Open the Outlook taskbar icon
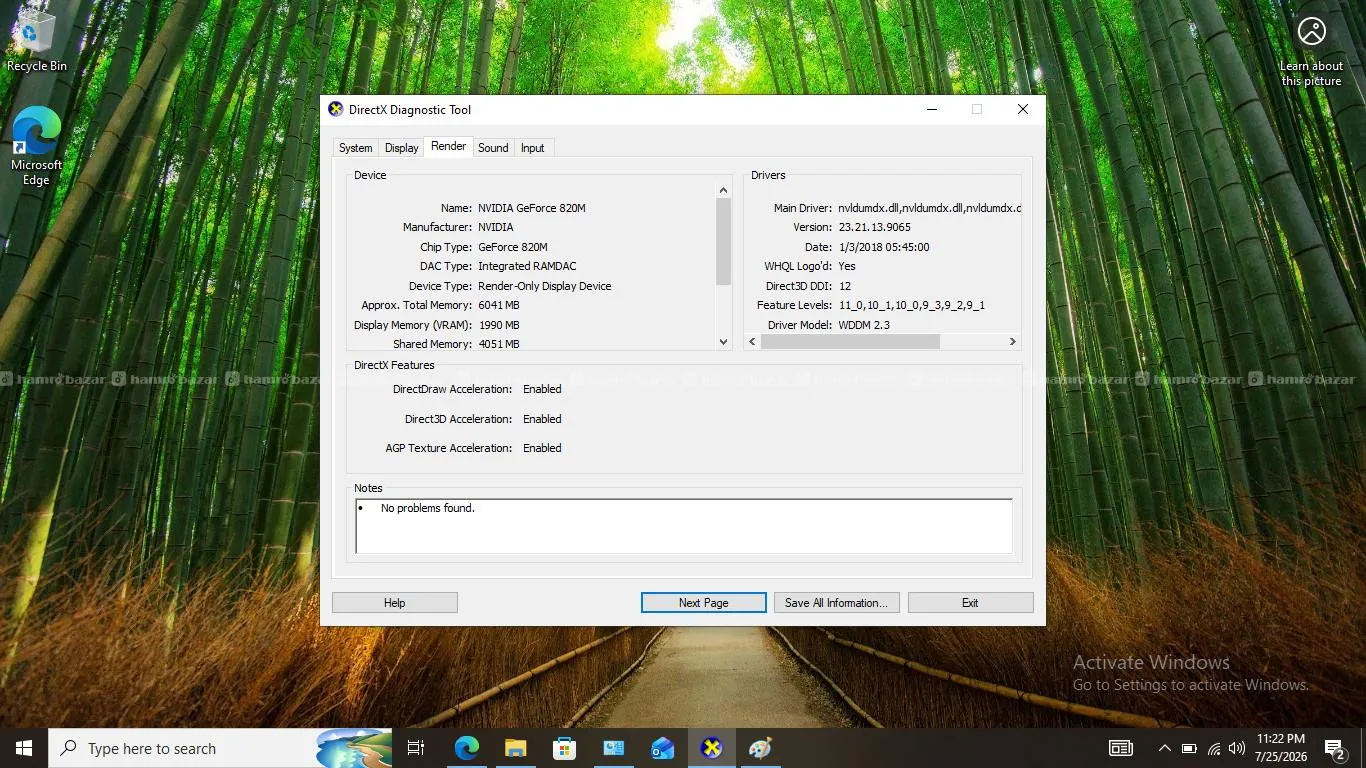 tap(662, 748)
